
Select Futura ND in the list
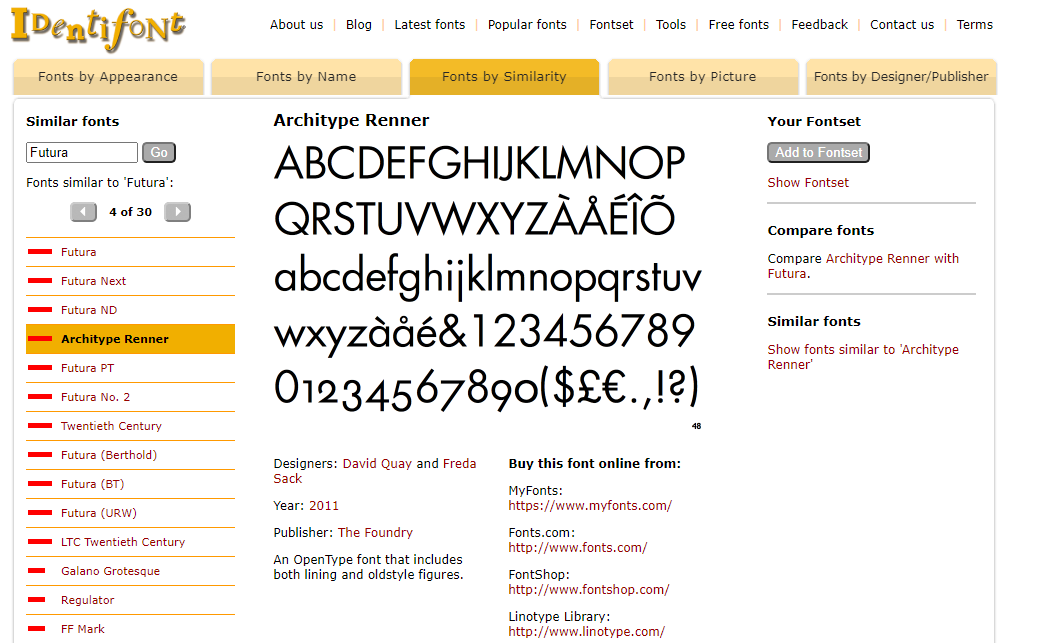89,310
